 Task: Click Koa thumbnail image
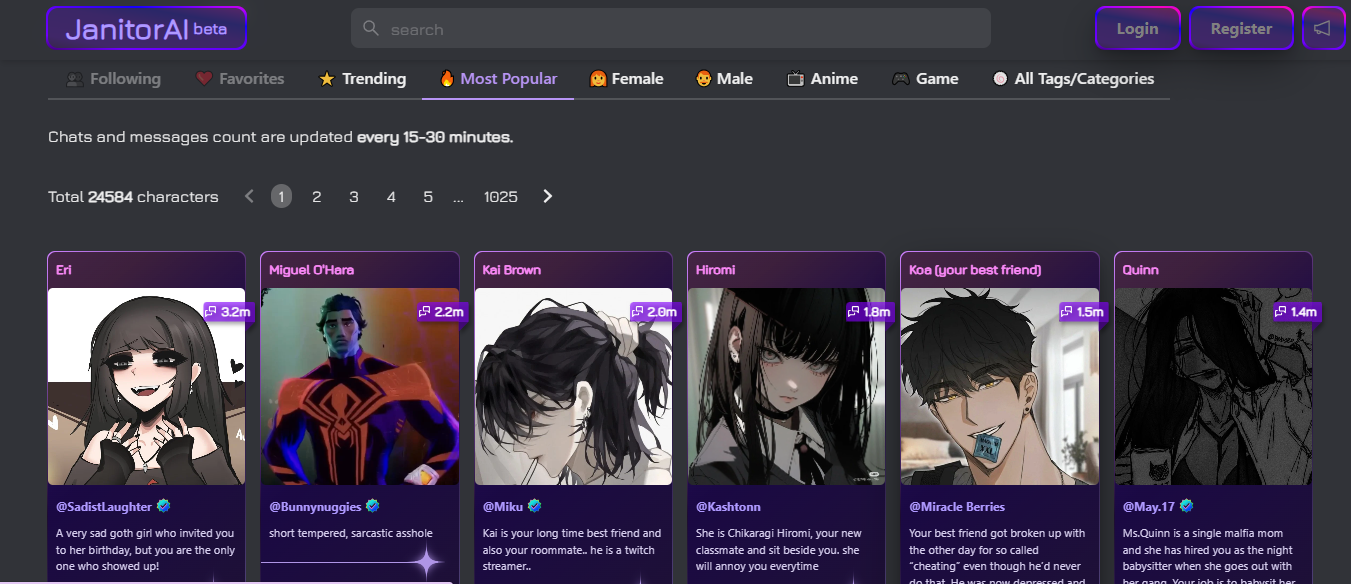(x=1000, y=387)
